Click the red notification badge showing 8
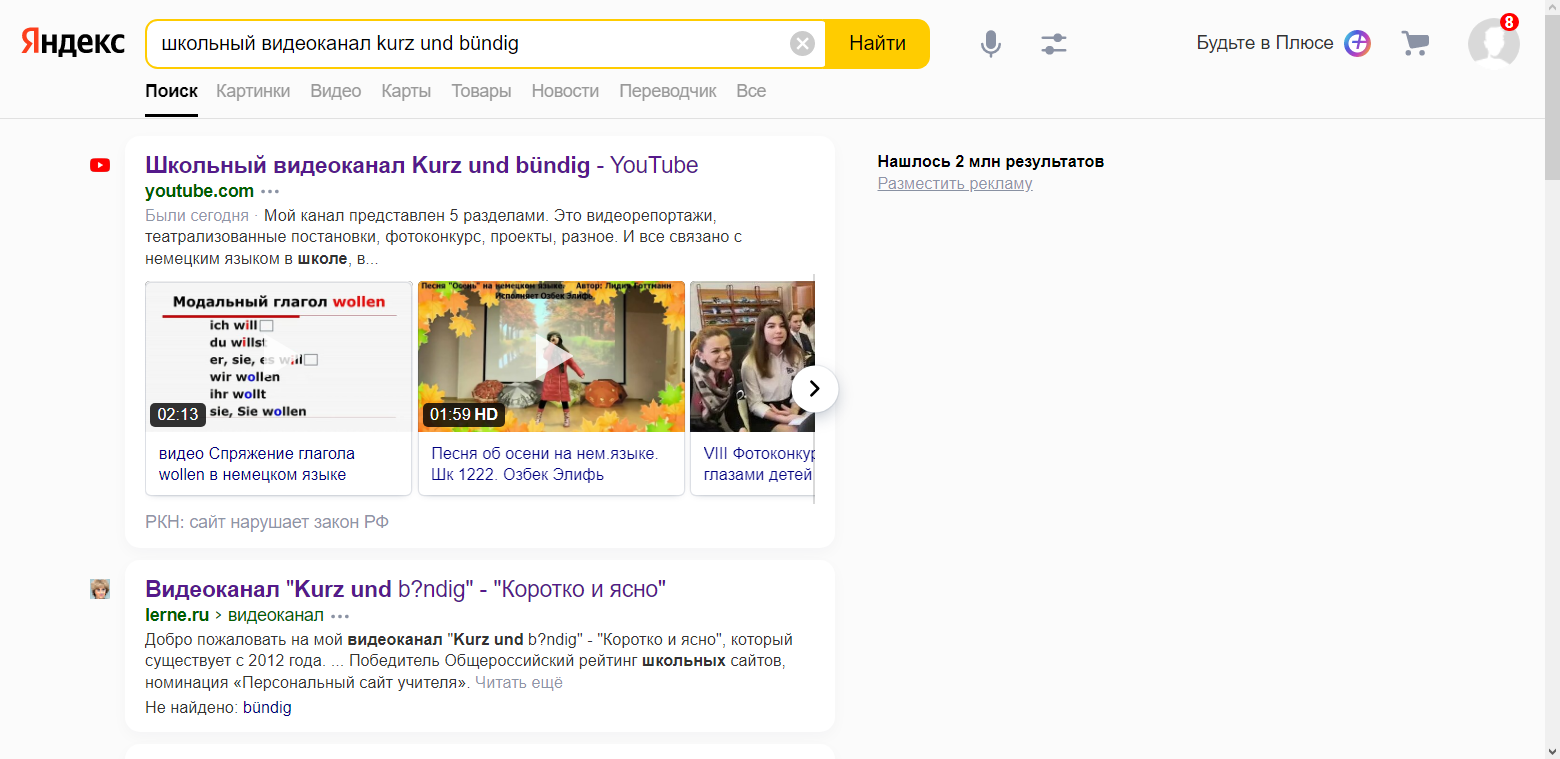This screenshot has height=759, width=1560. coord(1509,22)
